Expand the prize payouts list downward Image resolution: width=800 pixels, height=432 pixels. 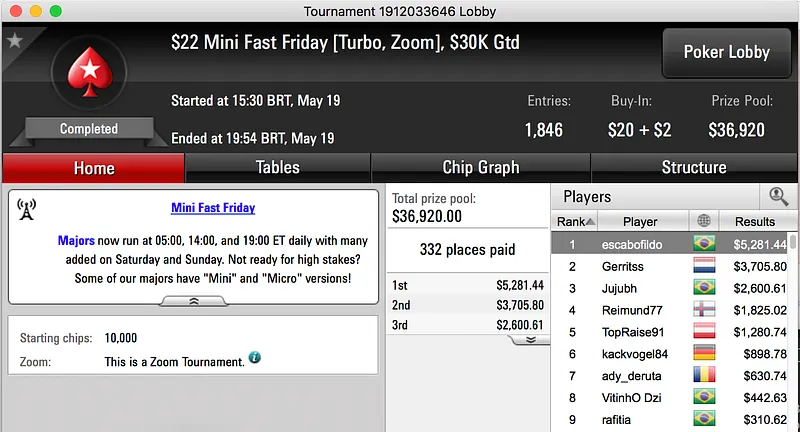pos(529,340)
